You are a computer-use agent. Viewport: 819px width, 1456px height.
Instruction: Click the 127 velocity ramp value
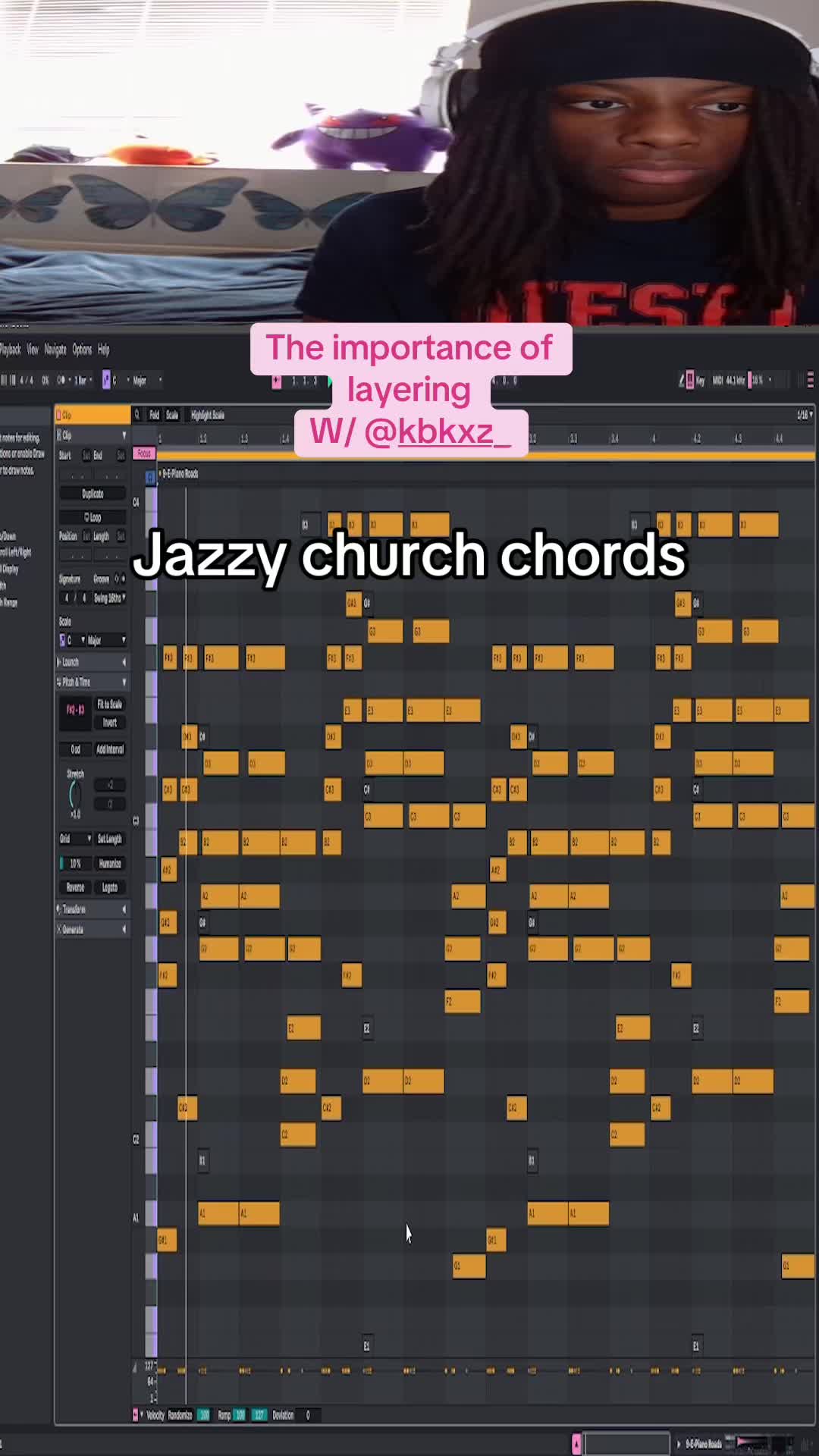[x=259, y=1415]
